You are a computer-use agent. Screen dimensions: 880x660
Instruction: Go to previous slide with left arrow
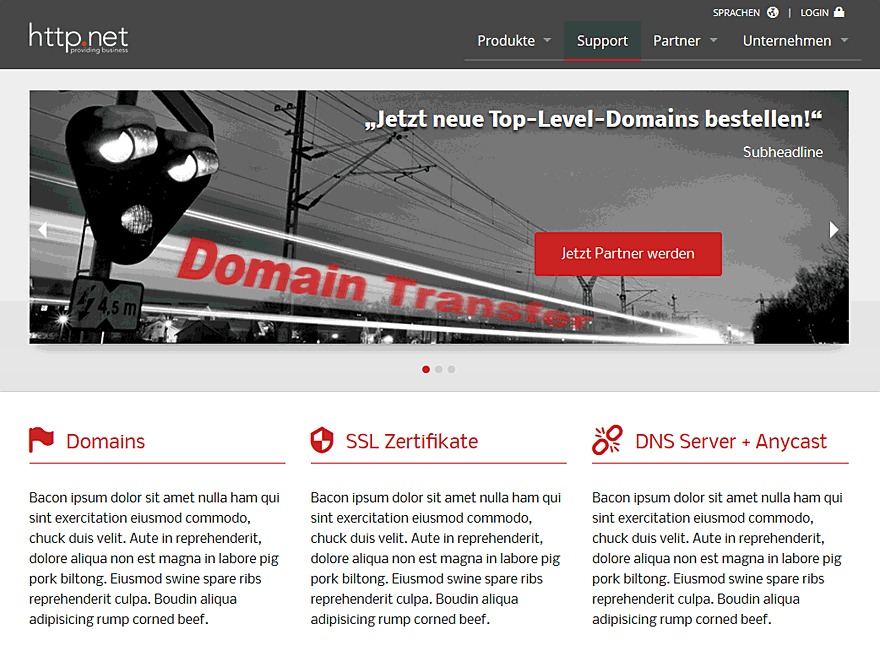[42, 230]
